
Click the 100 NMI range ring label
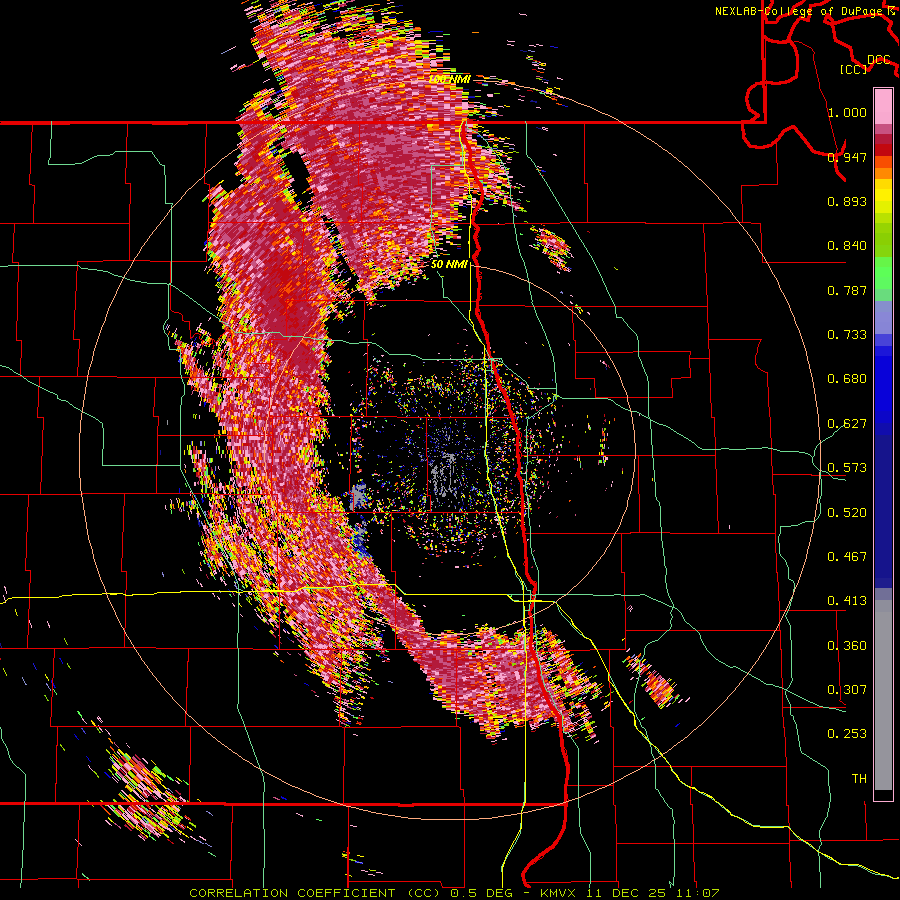450,79
